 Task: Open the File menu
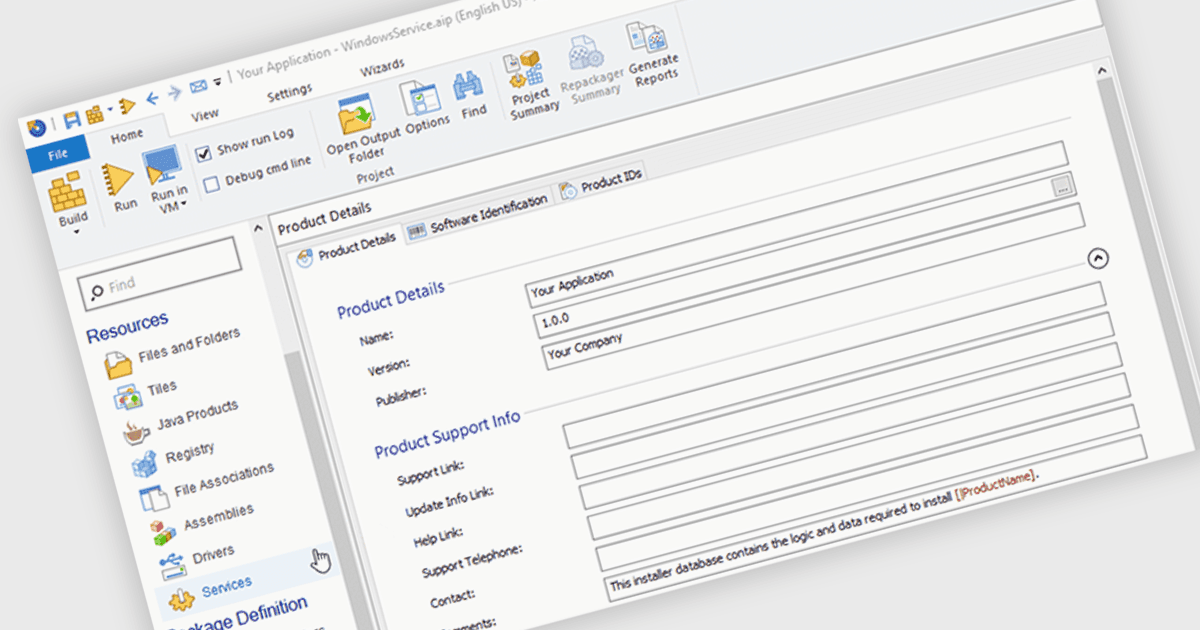[57, 155]
